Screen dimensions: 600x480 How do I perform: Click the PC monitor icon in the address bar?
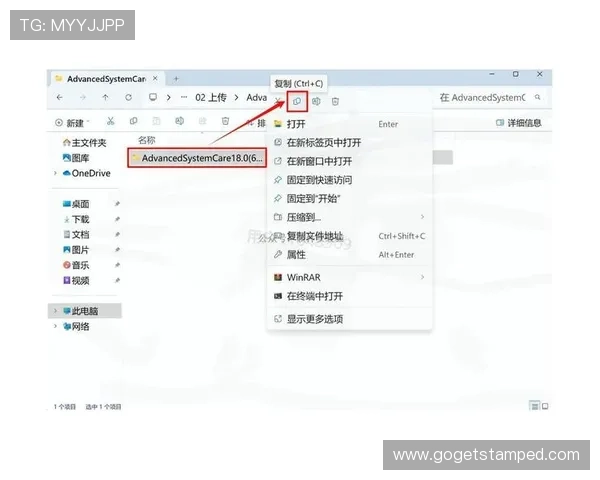(153, 97)
